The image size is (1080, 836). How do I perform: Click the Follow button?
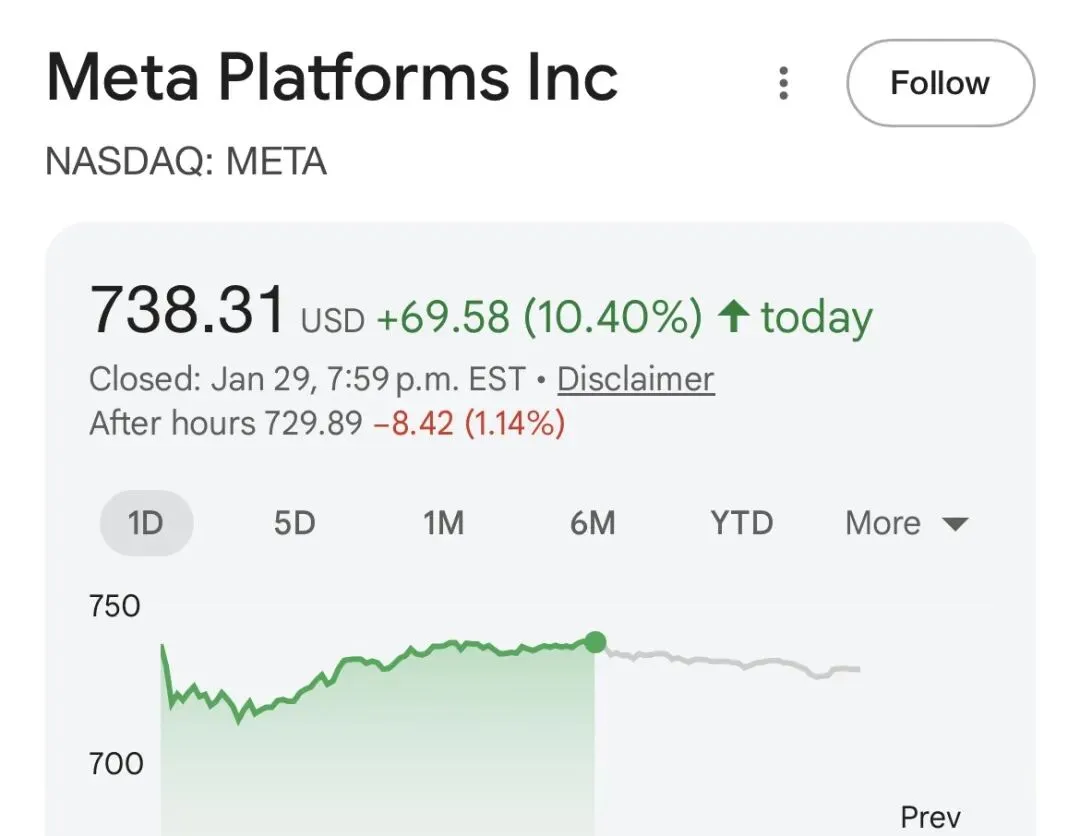(940, 83)
